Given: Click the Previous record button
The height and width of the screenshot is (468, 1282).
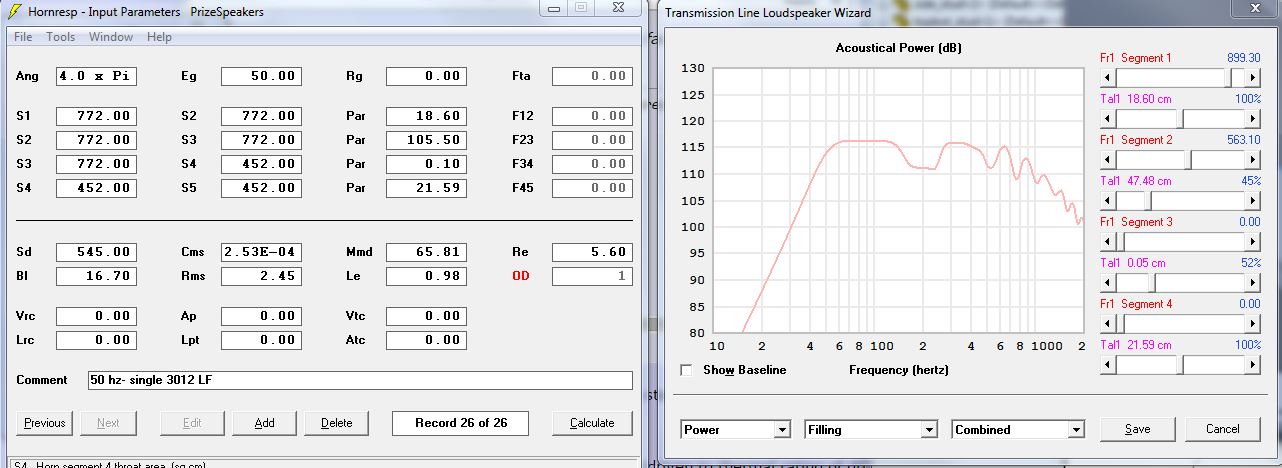Looking at the screenshot, I should pos(45,423).
